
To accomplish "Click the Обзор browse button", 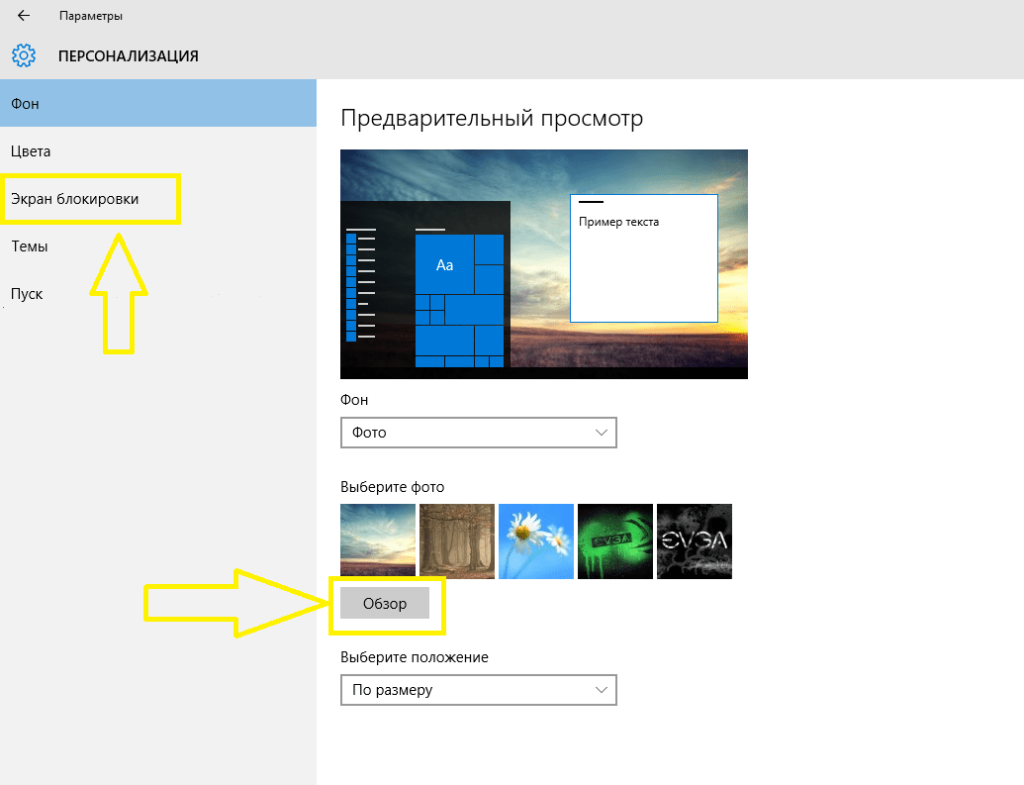I will [385, 603].
